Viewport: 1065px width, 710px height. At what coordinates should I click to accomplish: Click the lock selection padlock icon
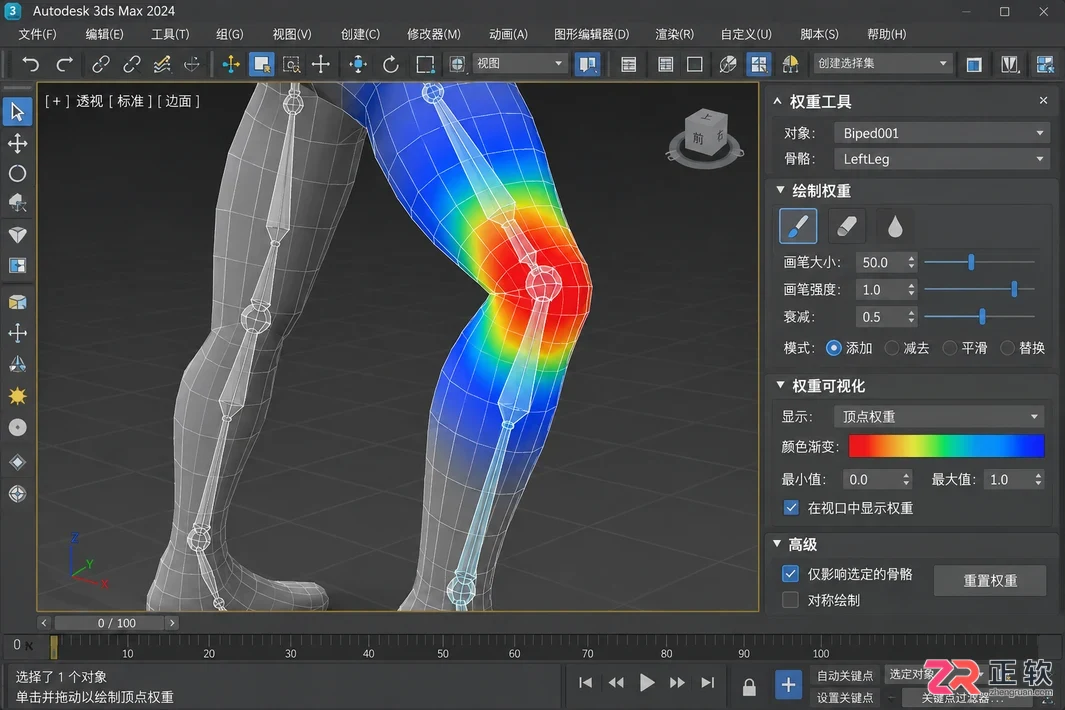click(x=749, y=687)
